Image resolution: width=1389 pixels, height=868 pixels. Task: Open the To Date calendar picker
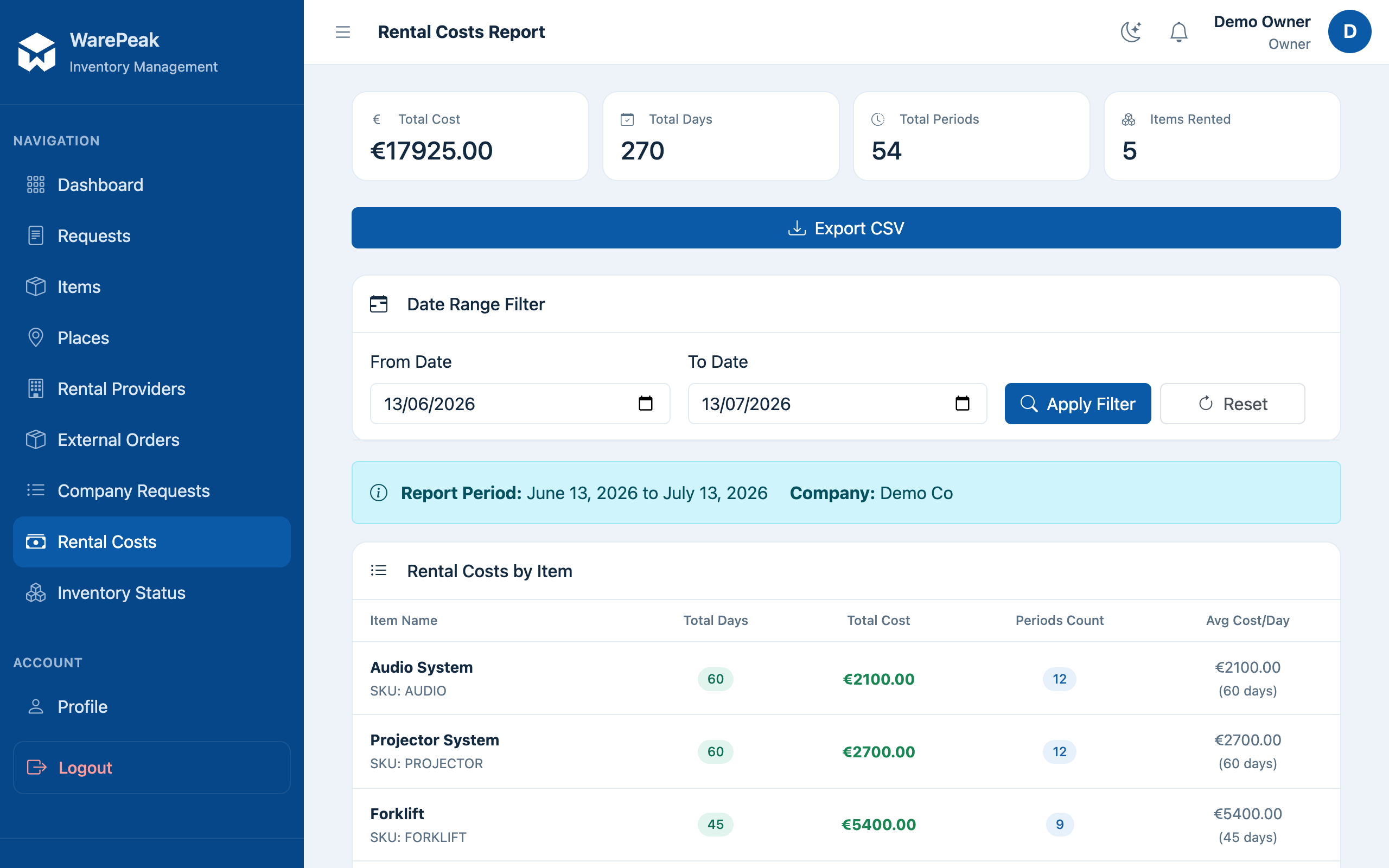[963, 404]
